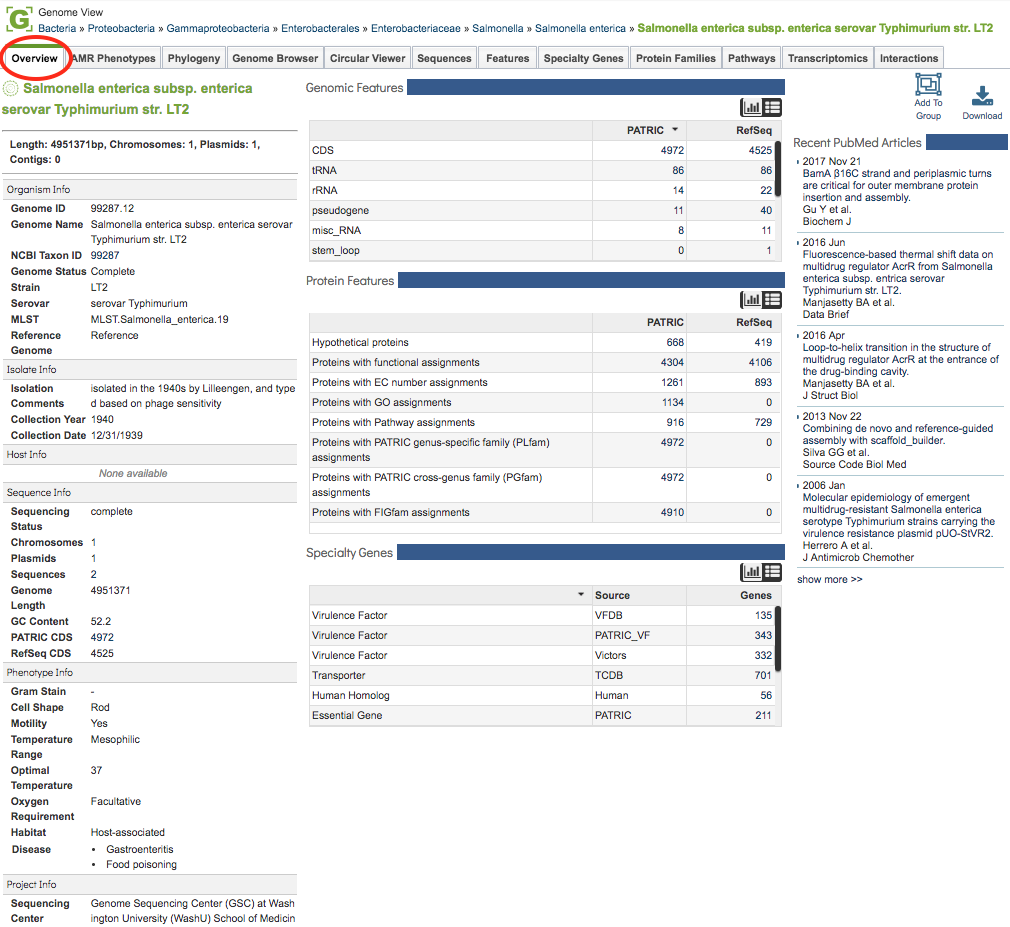Select the Pathways tab

tap(752, 58)
